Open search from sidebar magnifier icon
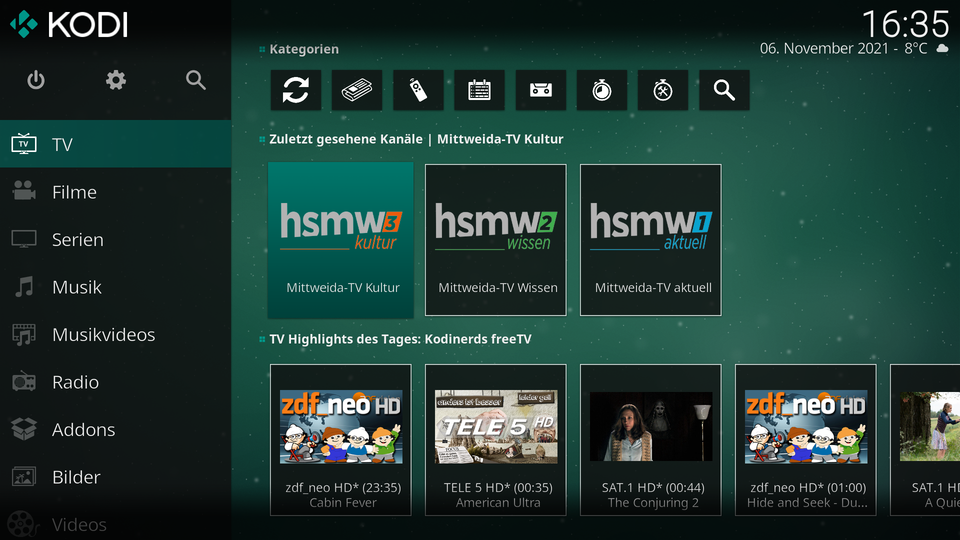The image size is (960, 540). pos(196,80)
